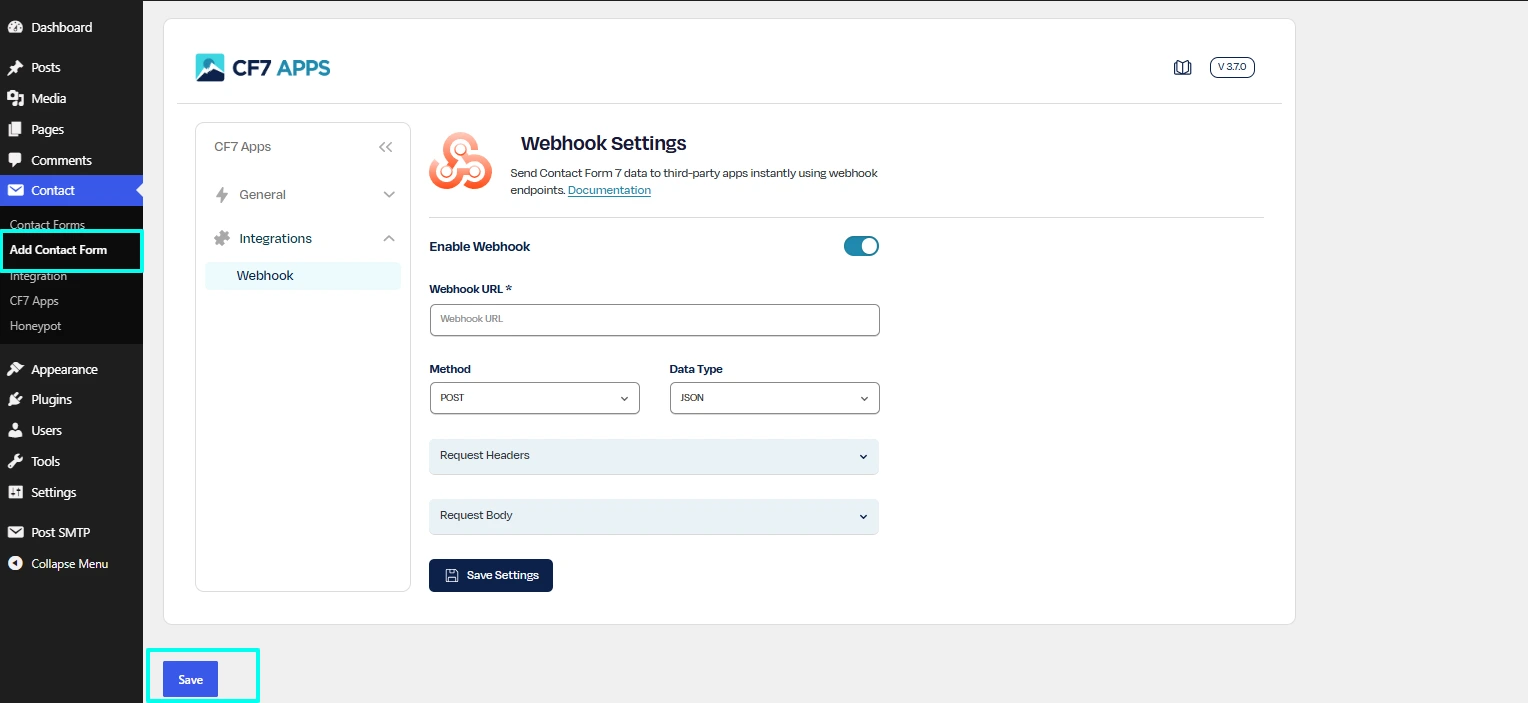This screenshot has width=1528, height=703.
Task: Click the Tools wrench icon
Action: click(15, 461)
